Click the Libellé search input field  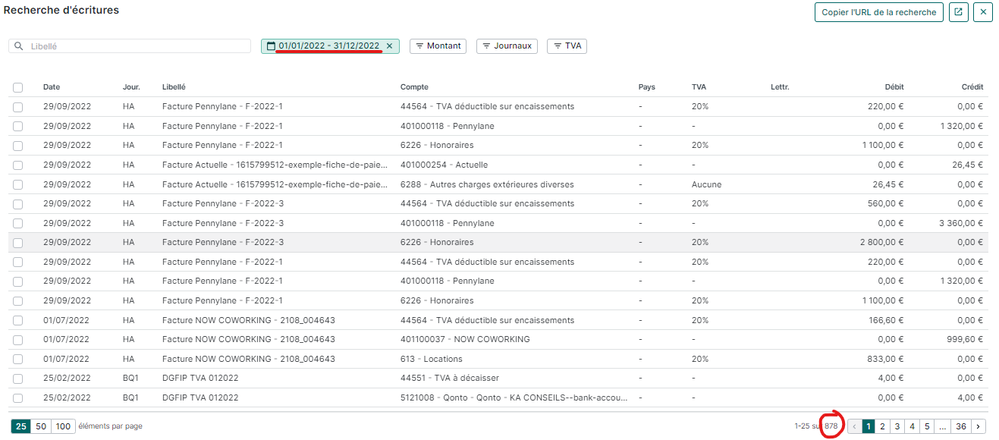coord(135,46)
